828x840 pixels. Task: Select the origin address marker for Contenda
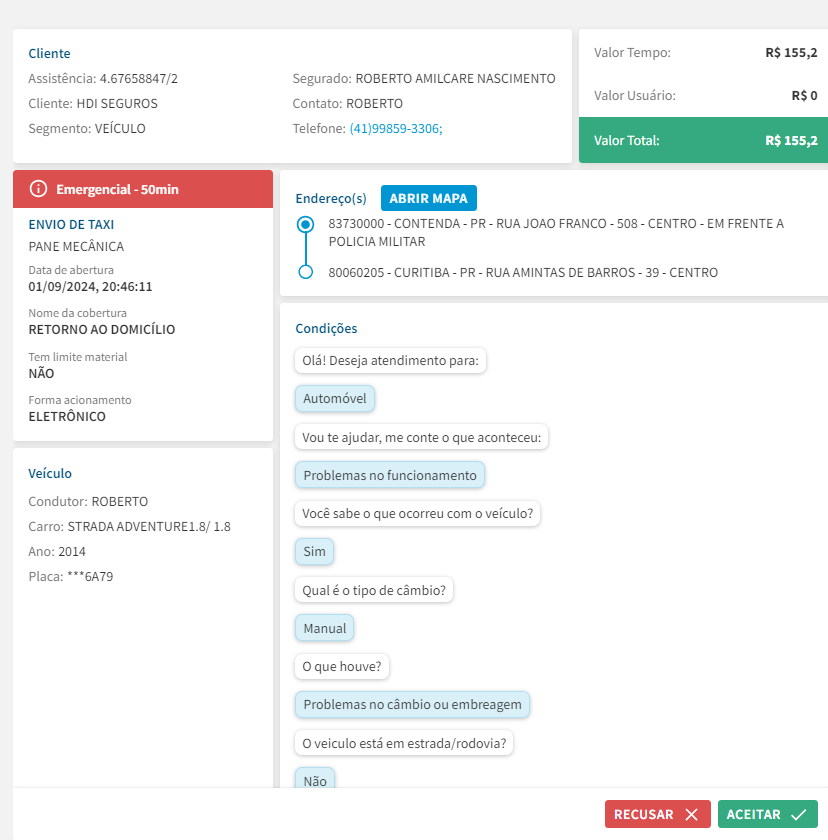306,225
